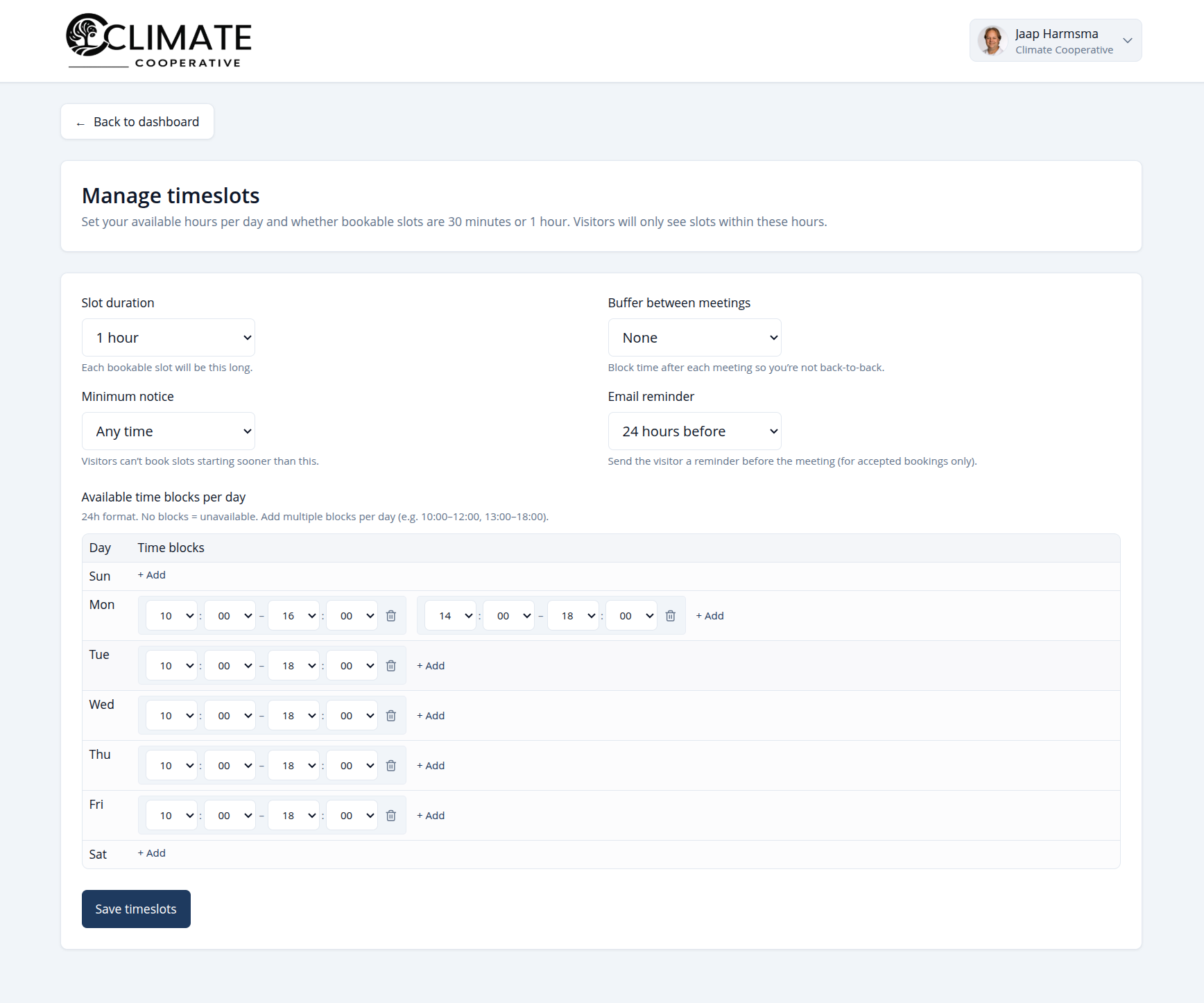Open Monday's first block start hour selector

172,616
